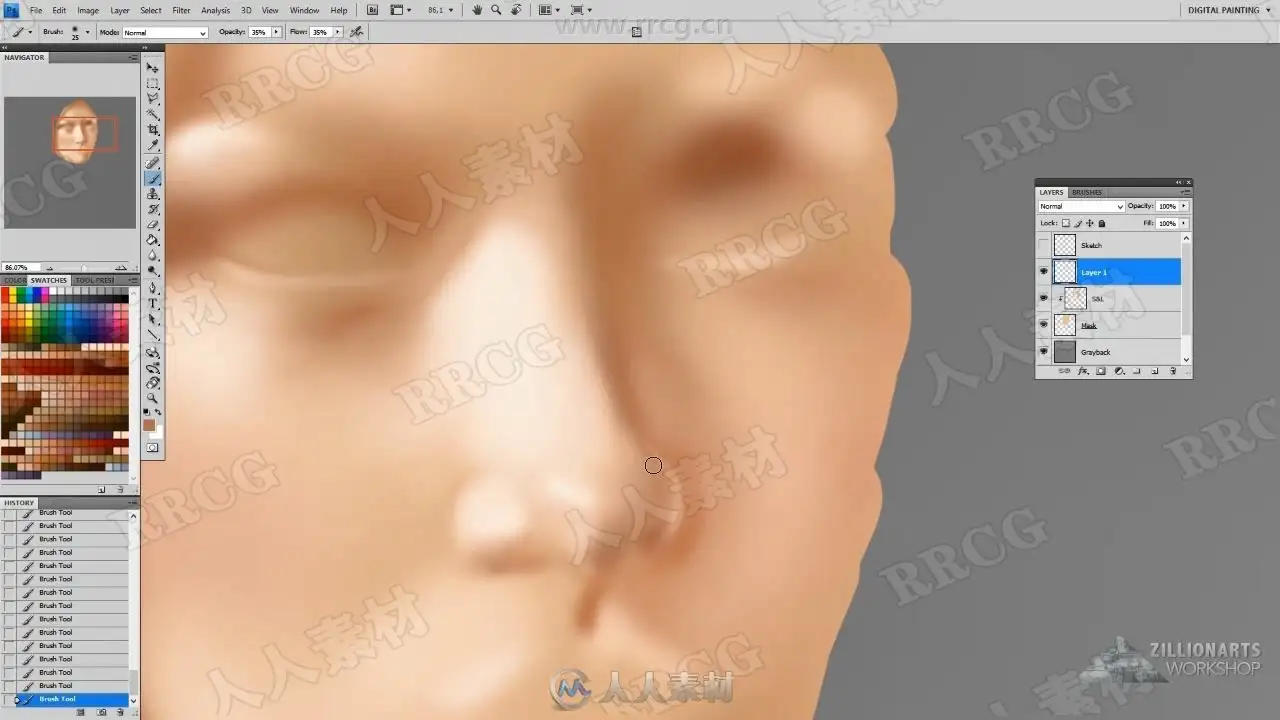Select the Brush tool in the toolbox
Screen dimensions: 1280x720
(x=153, y=179)
